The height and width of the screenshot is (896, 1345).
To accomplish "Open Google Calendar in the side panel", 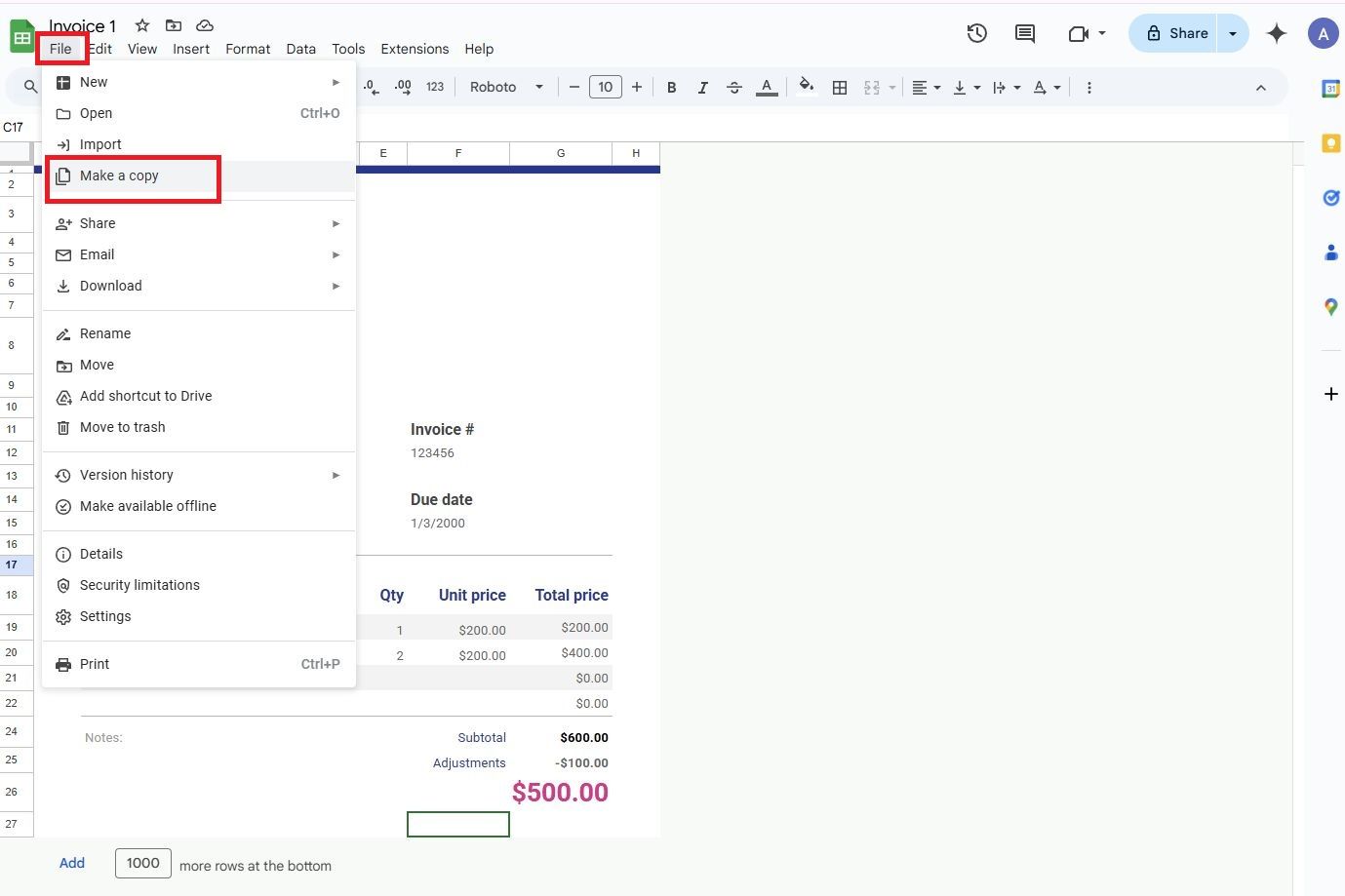I will pos(1330,88).
